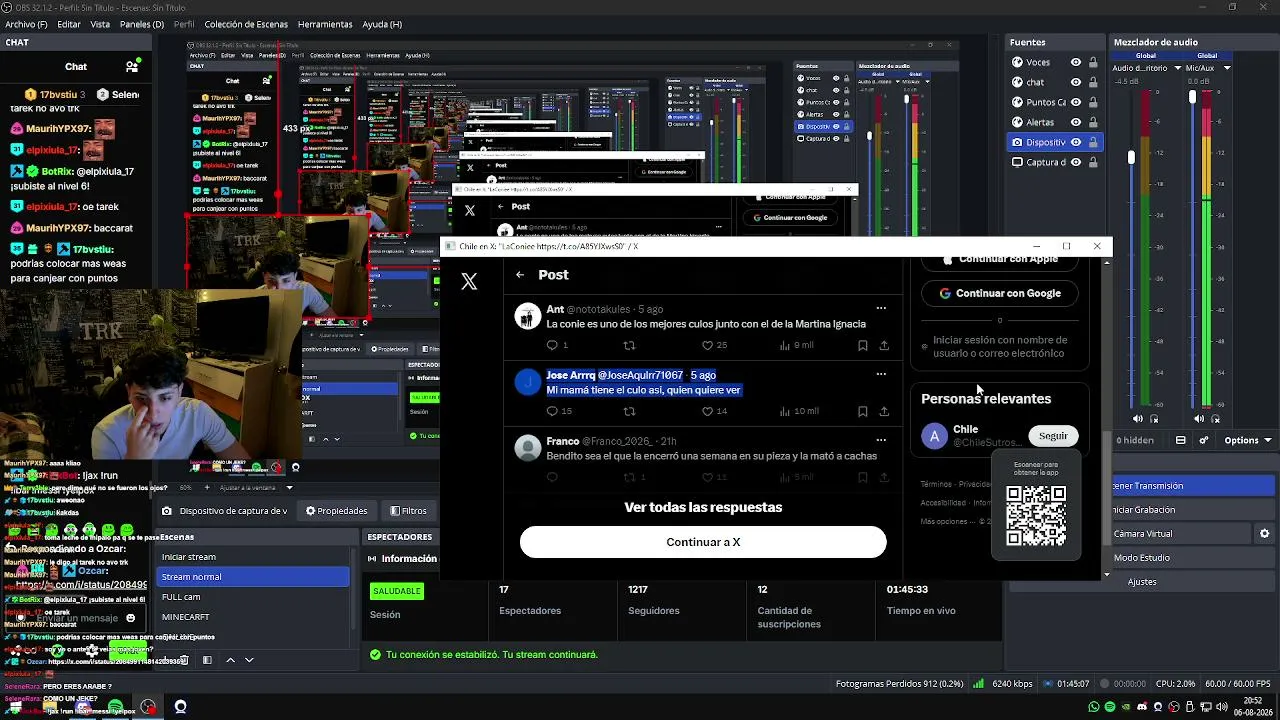Screen dimensions: 1280x720
Task: Bookmark Jose Arrrq's post
Action: tap(862, 411)
